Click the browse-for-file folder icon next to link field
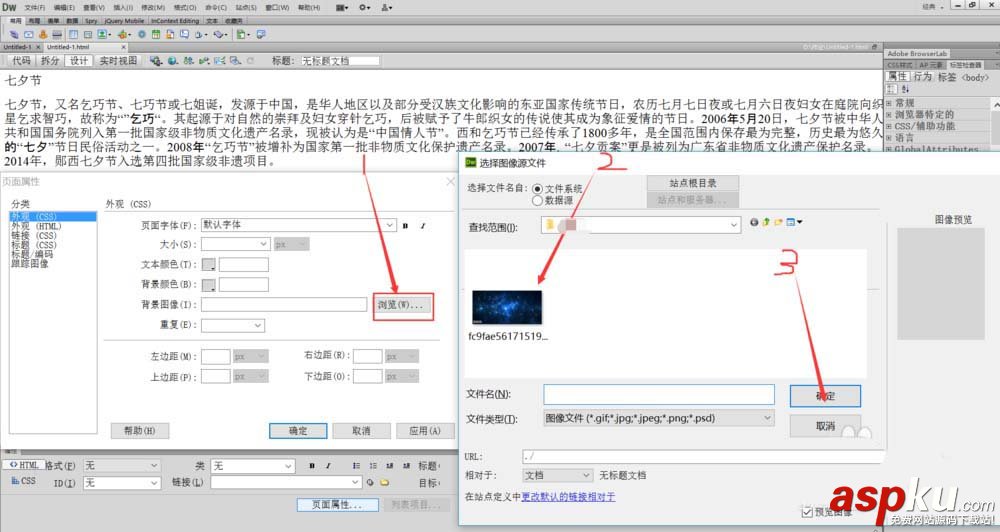The height and width of the screenshot is (532, 1000). coord(385,482)
